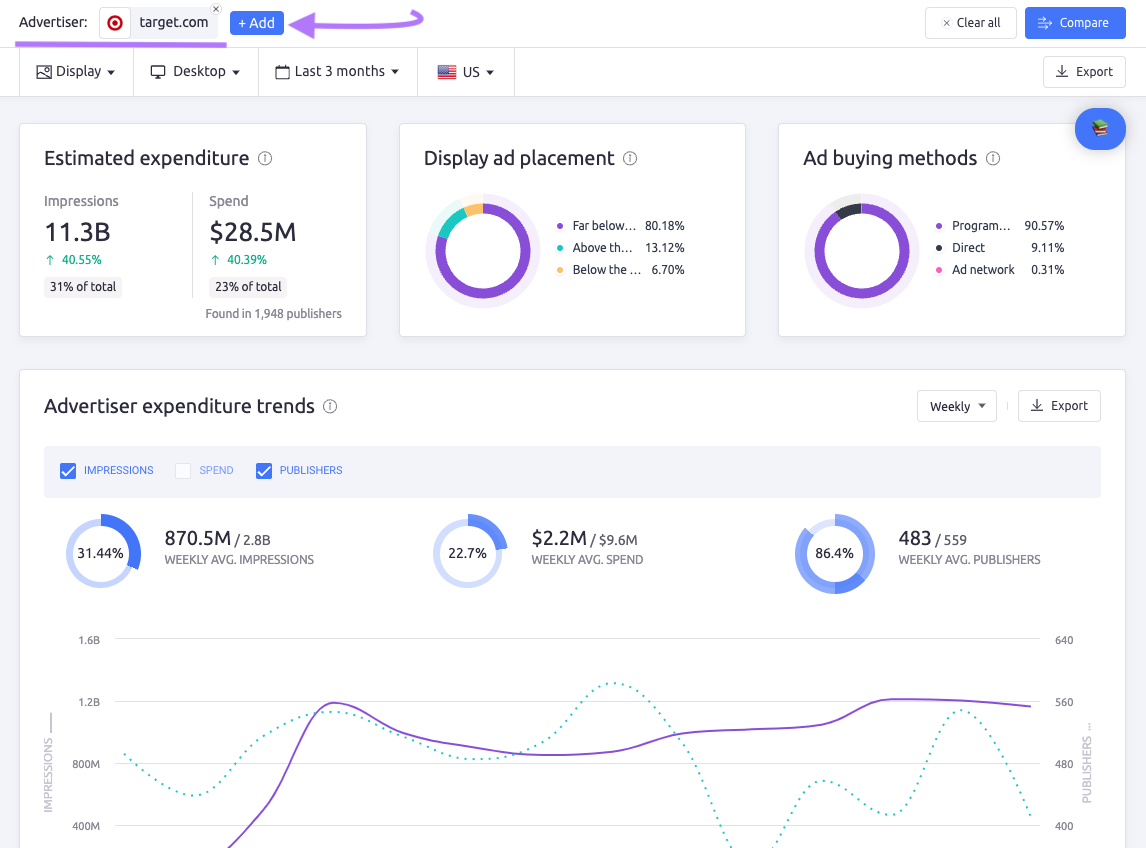Click the Below the… legend entry
This screenshot has height=848, width=1146.
coord(621,270)
